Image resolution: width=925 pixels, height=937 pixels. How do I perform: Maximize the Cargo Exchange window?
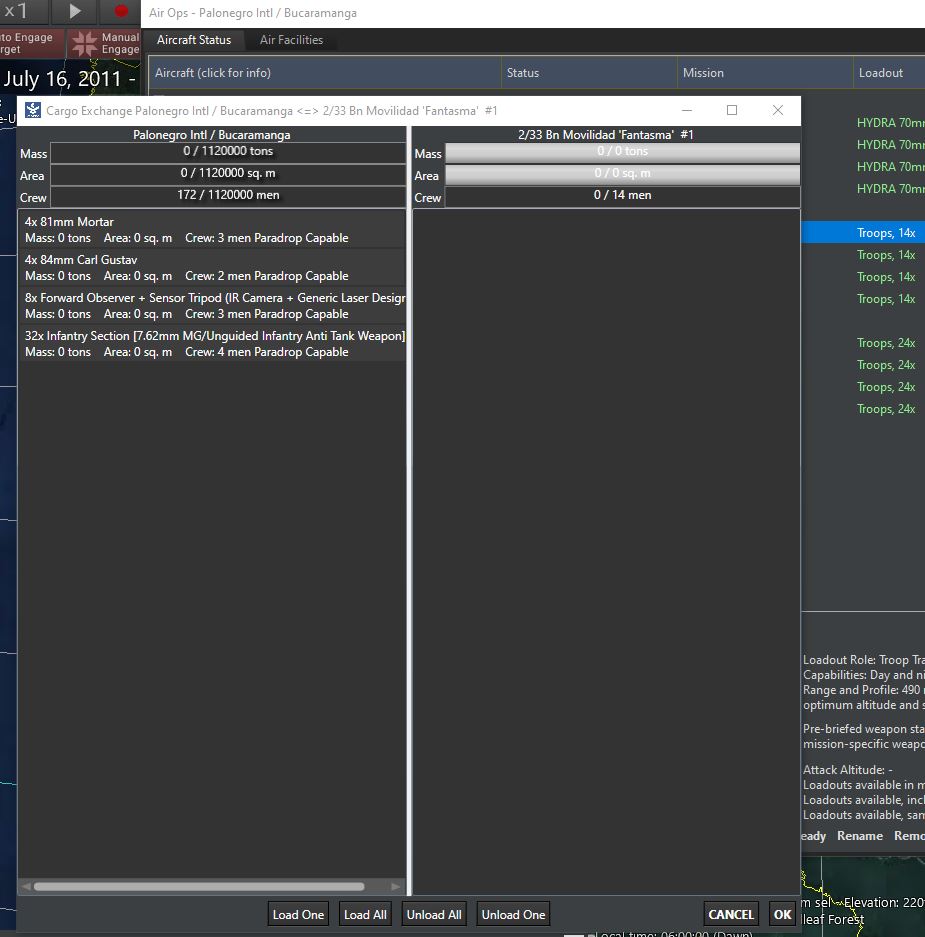(732, 111)
